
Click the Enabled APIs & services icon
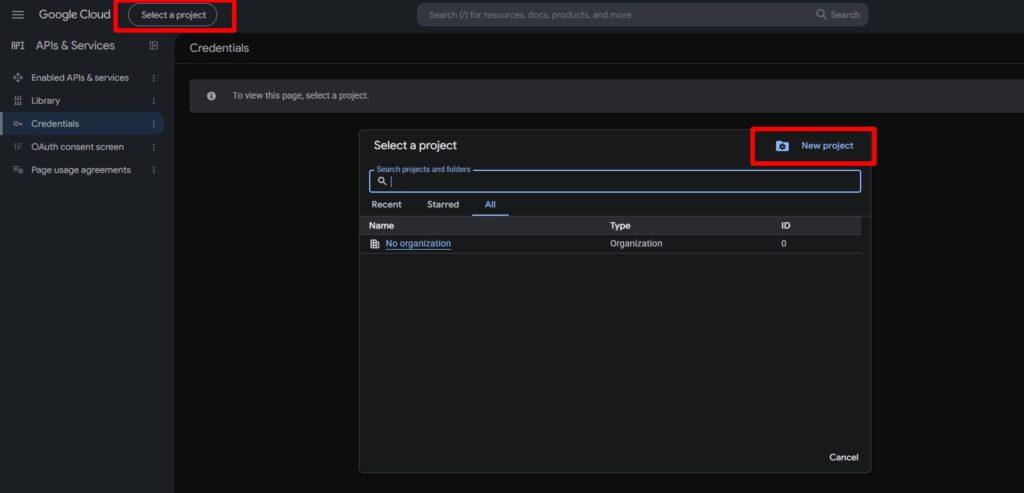pyautogui.click(x=18, y=78)
